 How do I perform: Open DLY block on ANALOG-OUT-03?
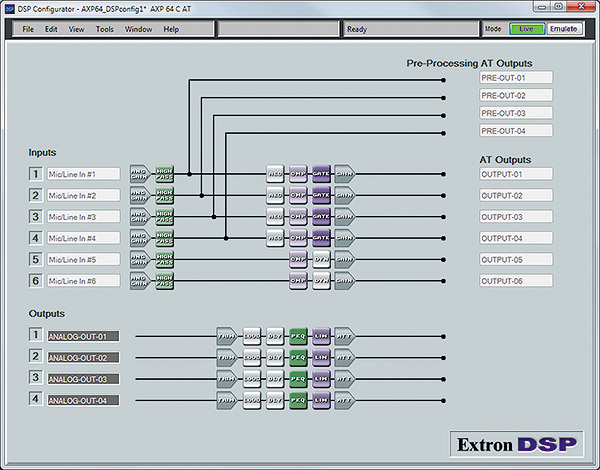[x=275, y=379]
